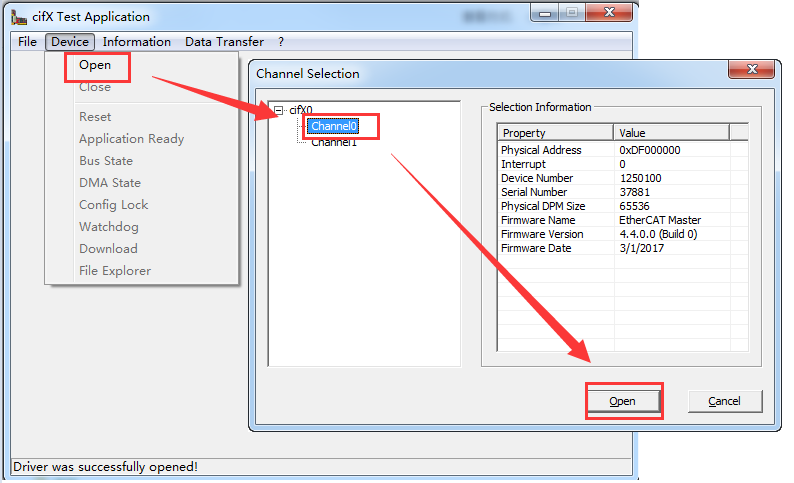This screenshot has height=483, width=794.
Task: Click the 0xDF000000 value
Action: pos(650,150)
